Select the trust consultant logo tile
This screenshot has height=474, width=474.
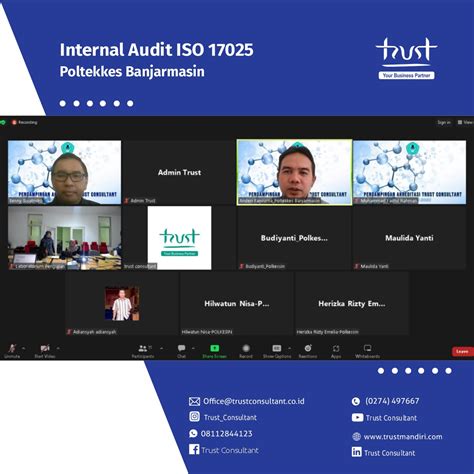tap(180, 238)
